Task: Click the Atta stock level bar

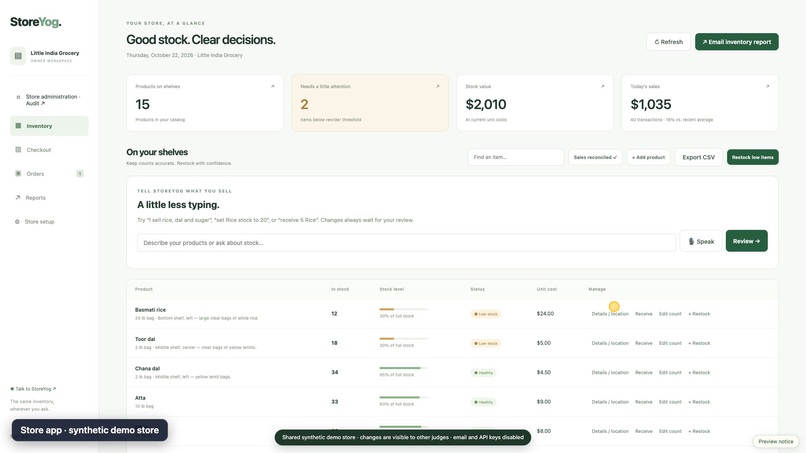Action: point(404,397)
